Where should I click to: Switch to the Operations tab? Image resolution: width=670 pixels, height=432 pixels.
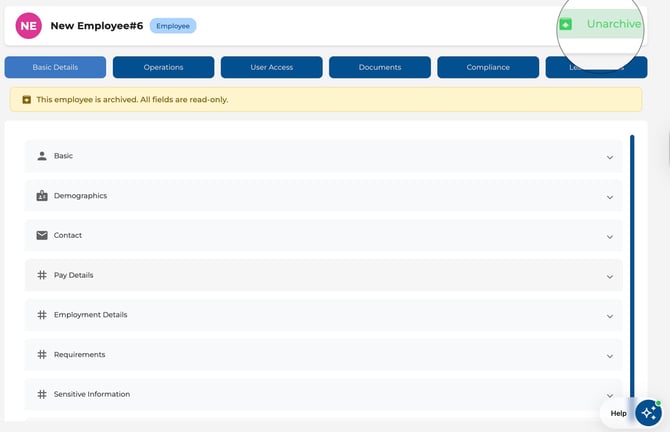[x=163, y=67]
